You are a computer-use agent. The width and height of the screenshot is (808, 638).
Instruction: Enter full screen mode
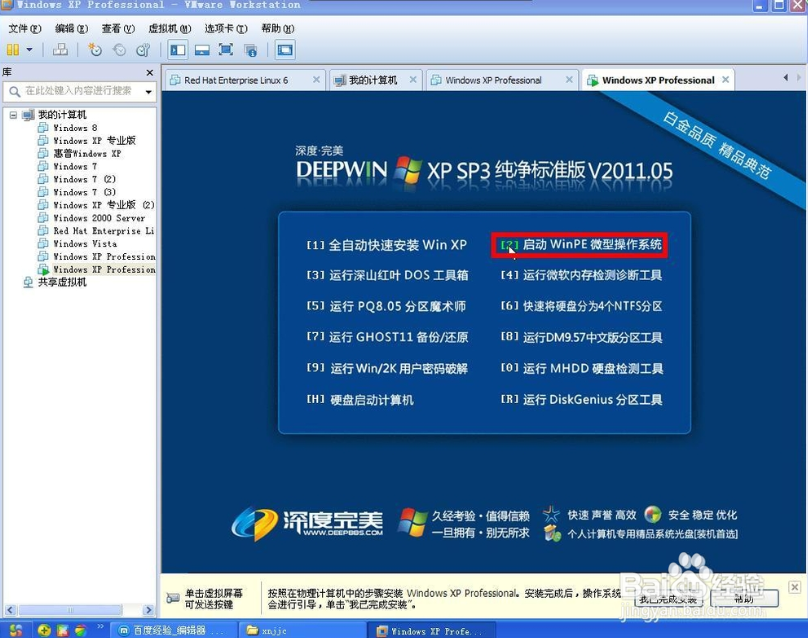point(226,50)
